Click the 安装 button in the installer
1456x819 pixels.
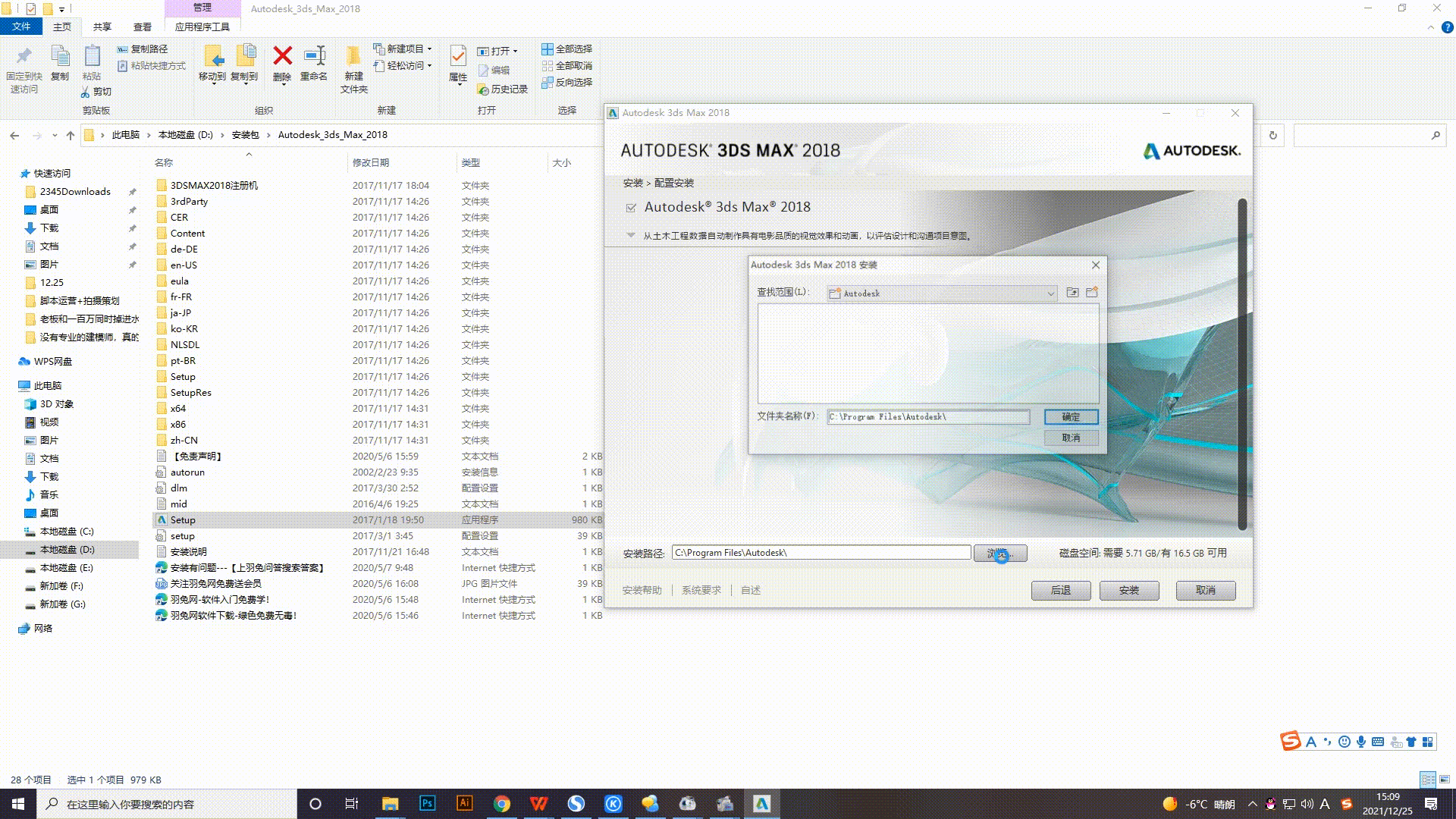(x=1128, y=591)
